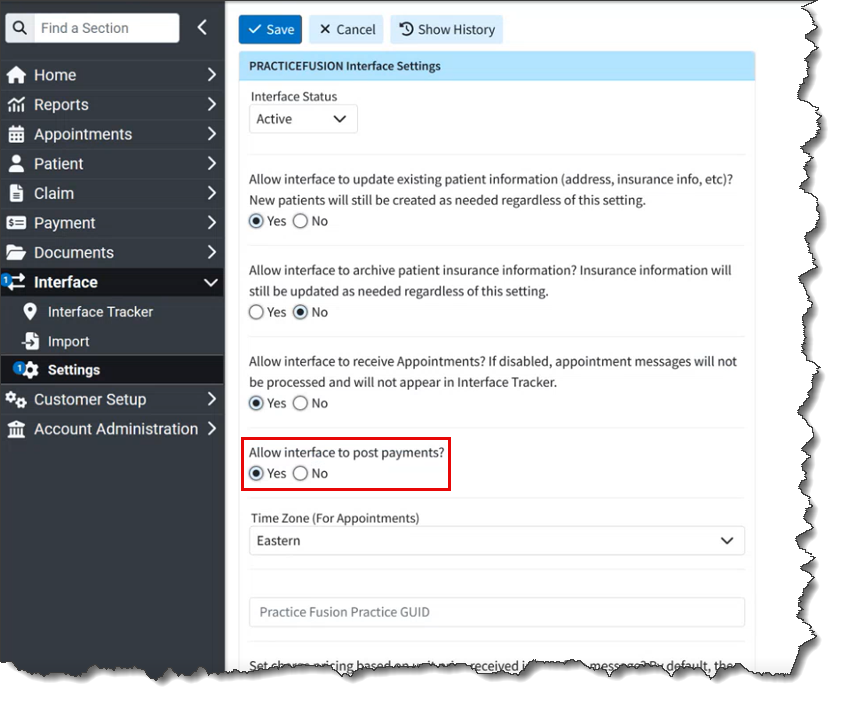
Task: Open the Payment menu item
Action: pyautogui.click(x=112, y=223)
